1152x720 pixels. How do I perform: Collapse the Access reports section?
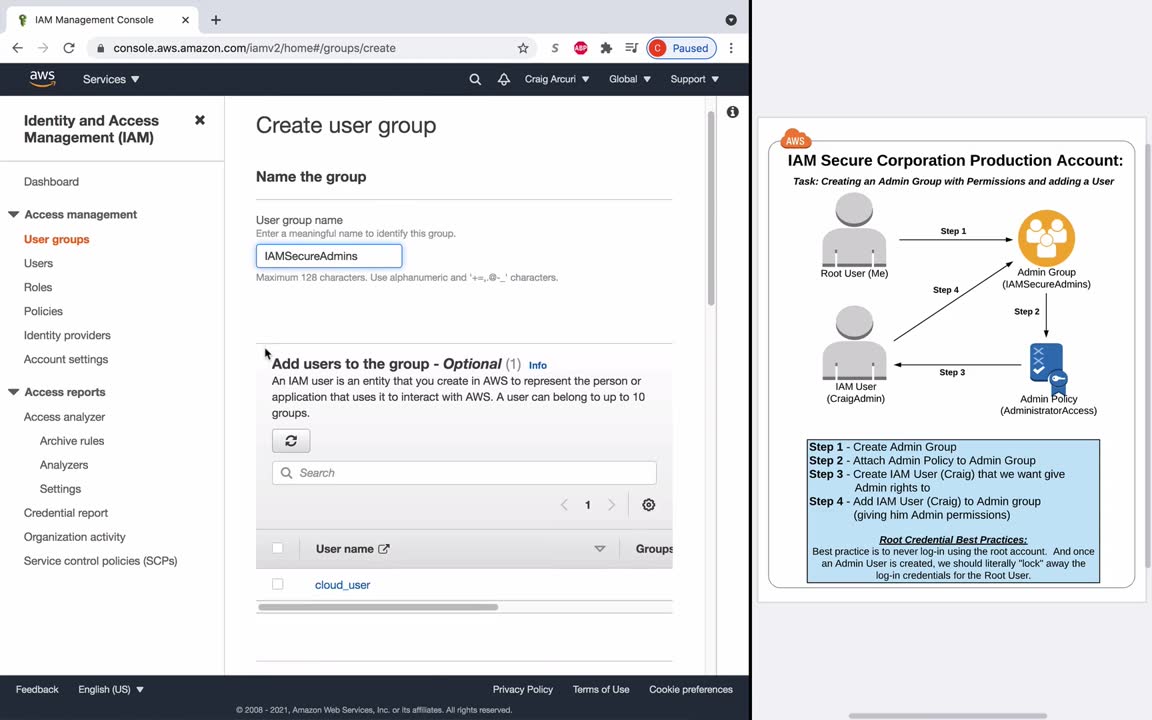click(x=13, y=392)
